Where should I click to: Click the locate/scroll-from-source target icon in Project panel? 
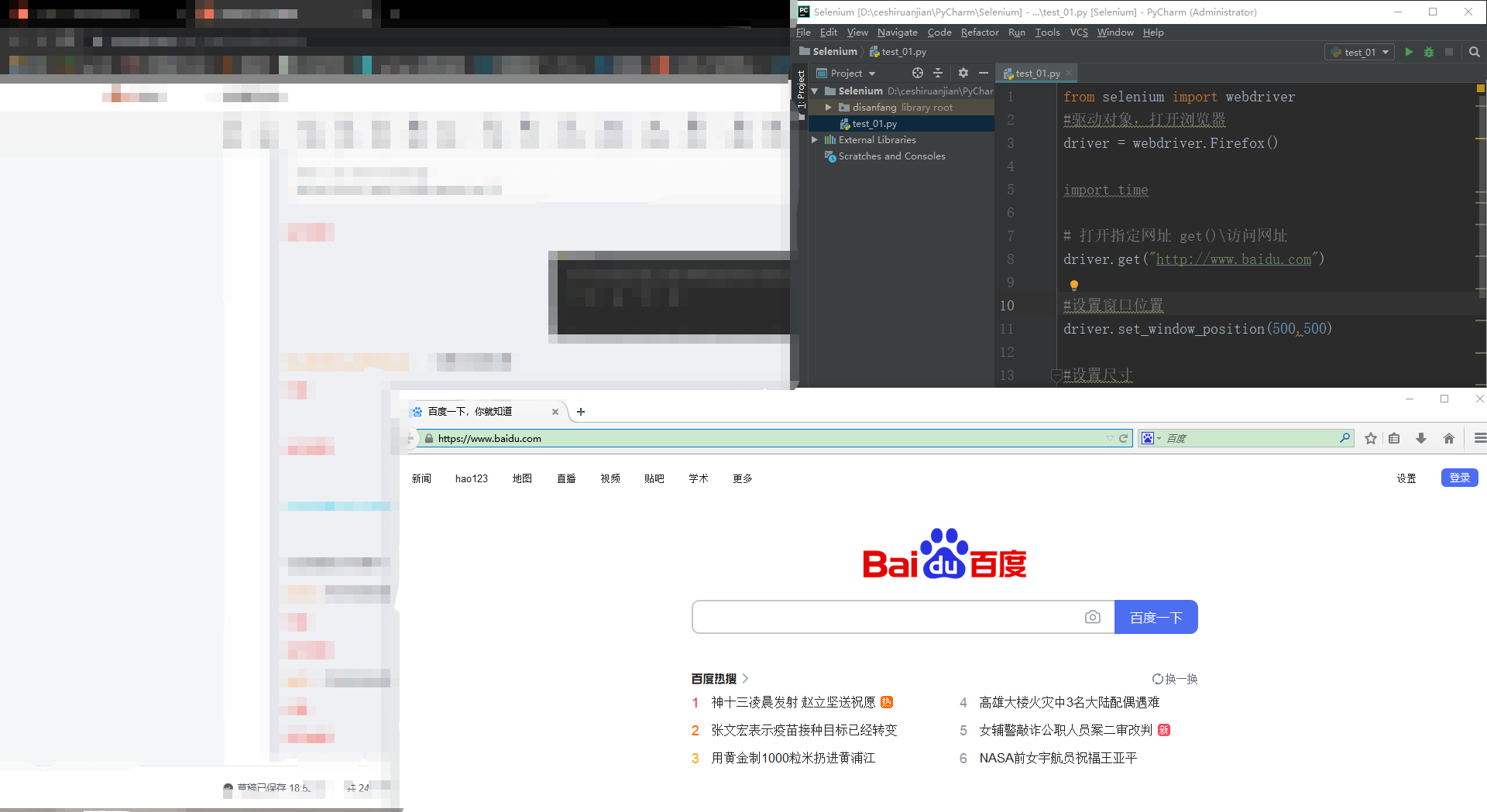[918, 73]
